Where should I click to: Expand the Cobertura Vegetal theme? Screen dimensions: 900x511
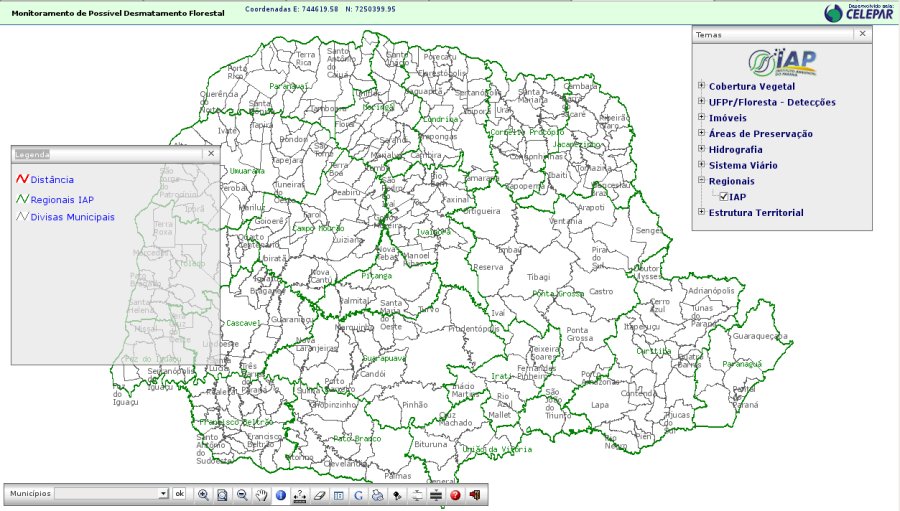pos(701,86)
